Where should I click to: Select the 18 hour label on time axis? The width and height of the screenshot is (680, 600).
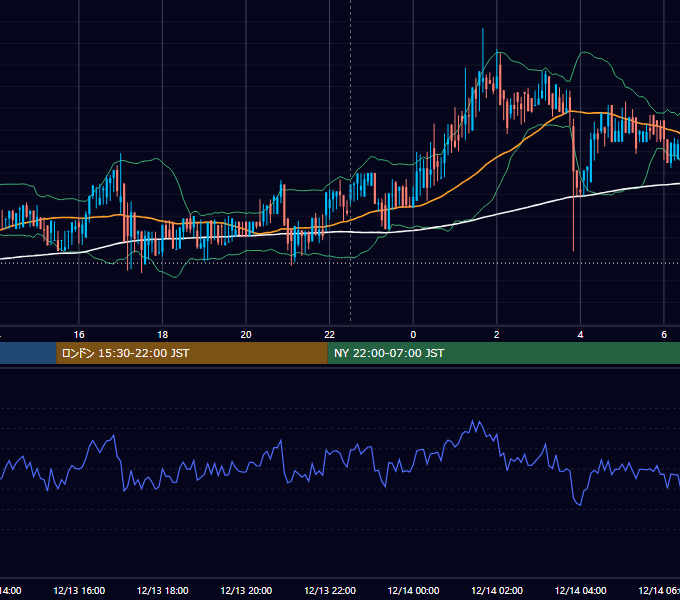click(x=163, y=335)
